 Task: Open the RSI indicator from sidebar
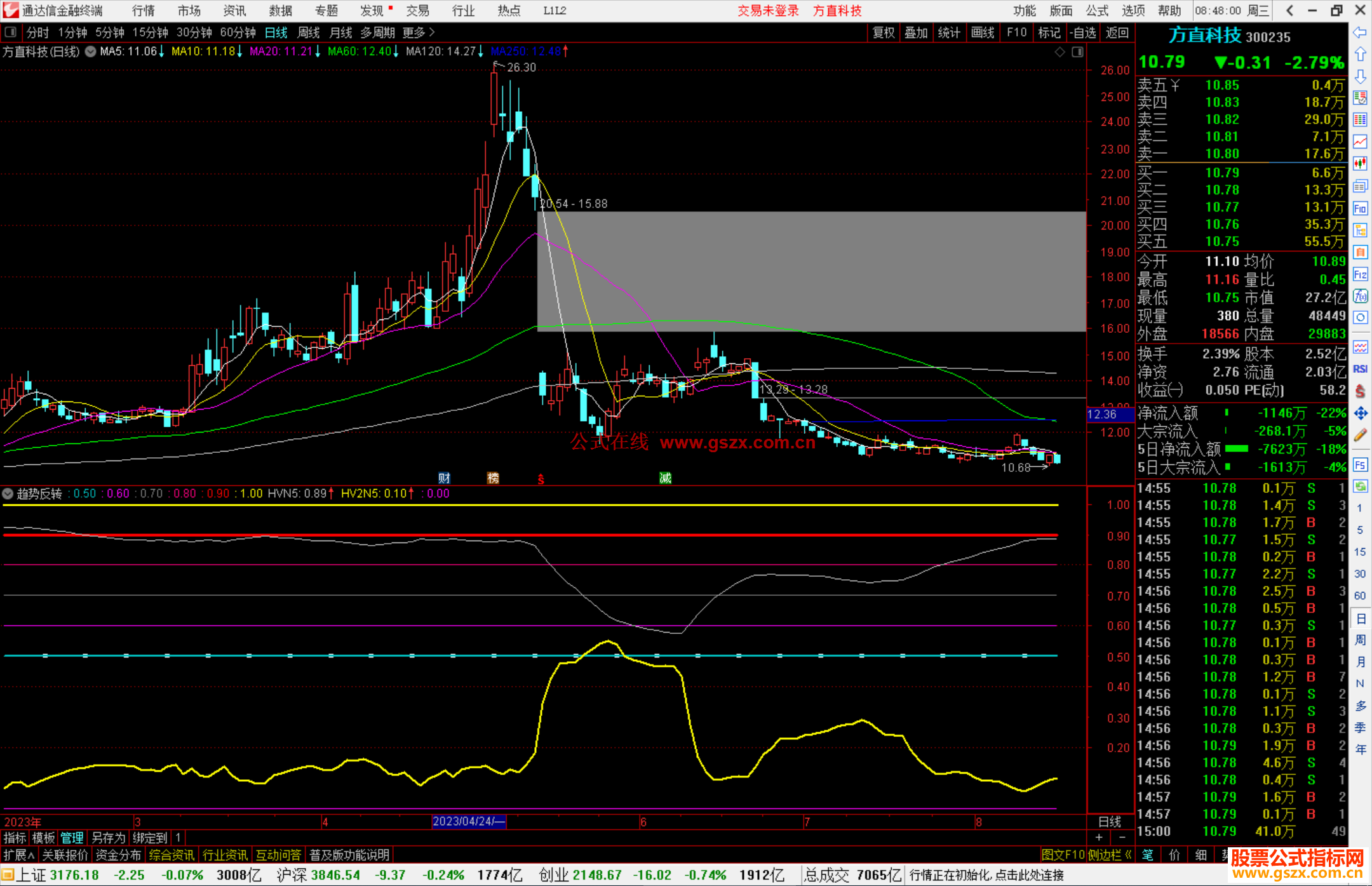point(1360,369)
